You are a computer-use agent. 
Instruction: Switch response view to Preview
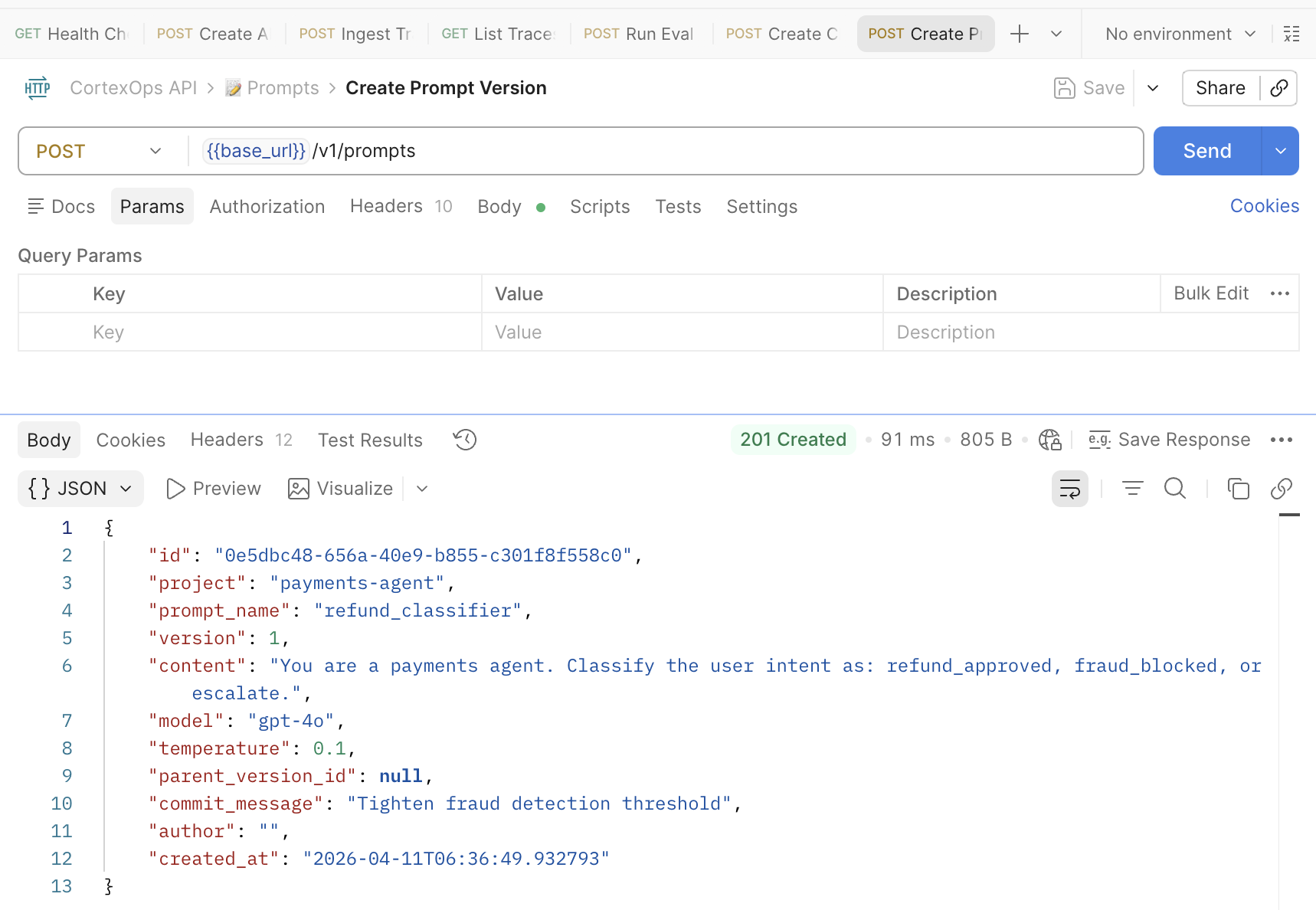click(214, 489)
